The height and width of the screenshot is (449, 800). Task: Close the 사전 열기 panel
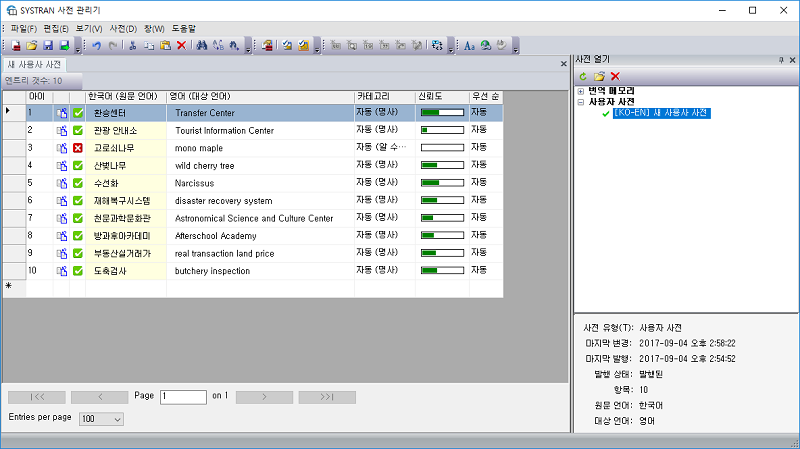(x=792, y=60)
